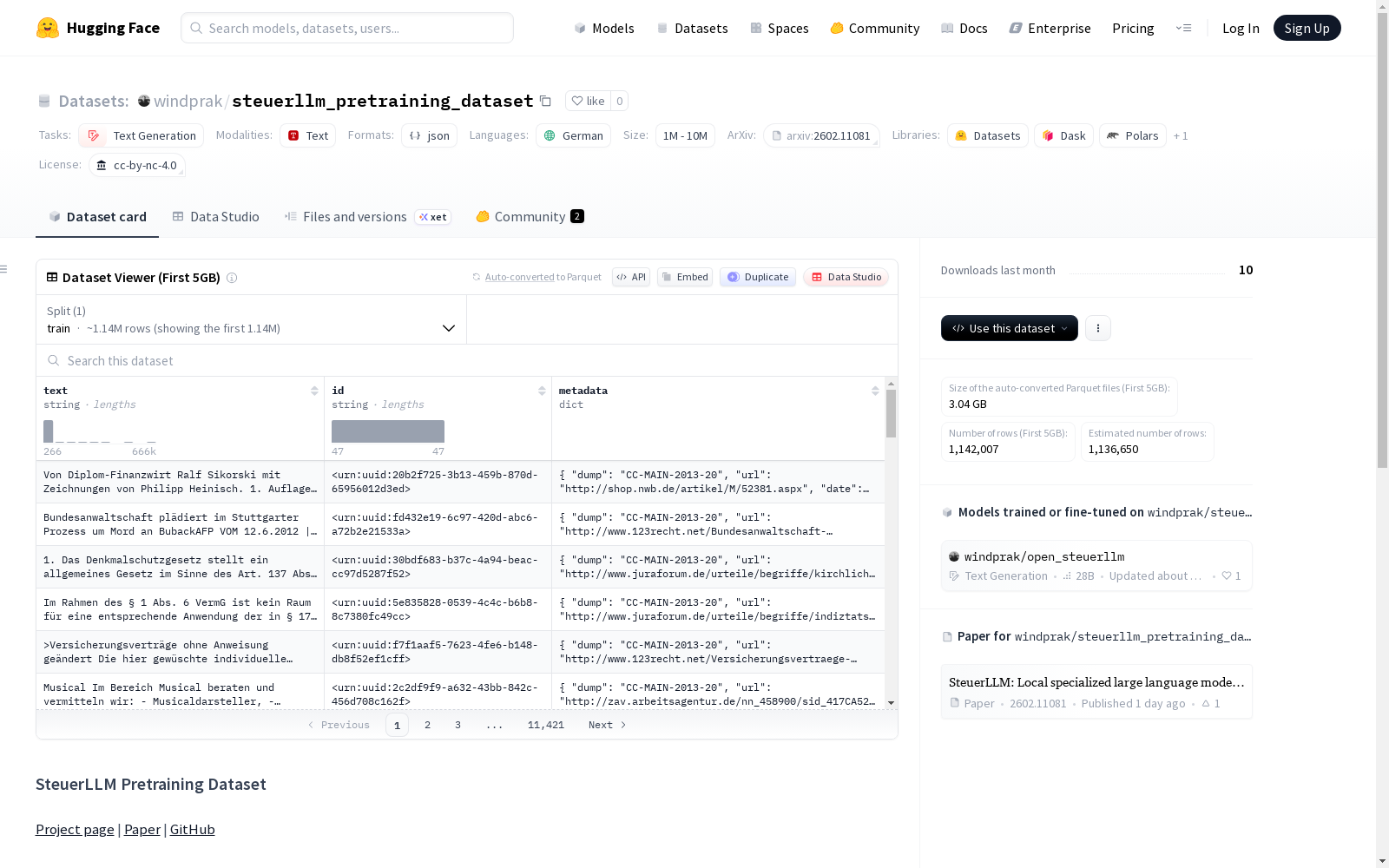
Task: Open the Use this dataset dropdown
Action: pos(1010,328)
